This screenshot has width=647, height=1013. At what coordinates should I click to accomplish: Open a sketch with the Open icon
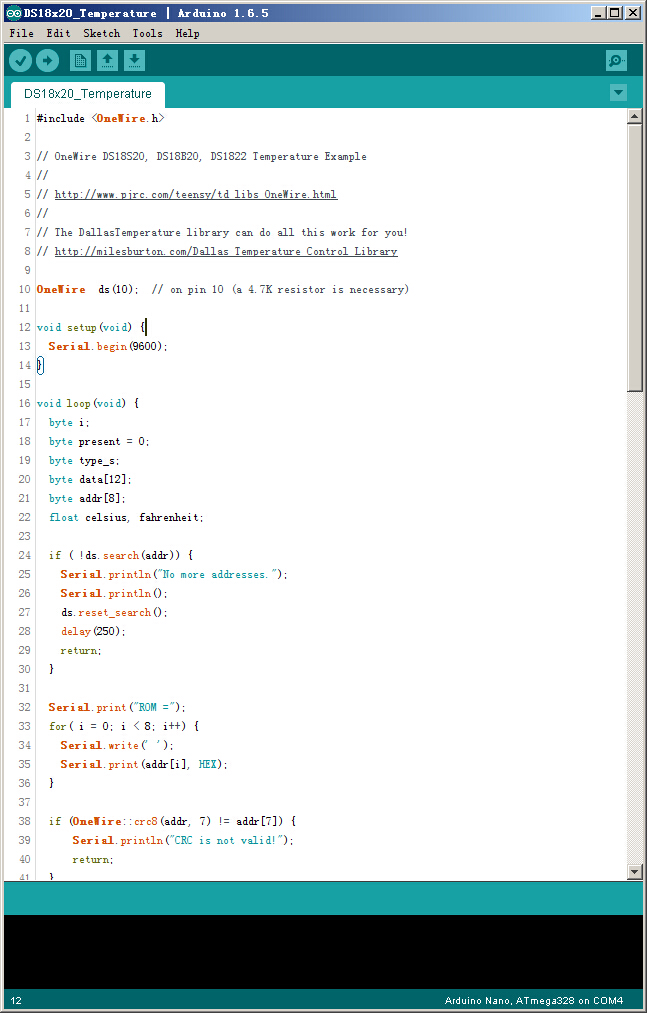tap(107, 61)
